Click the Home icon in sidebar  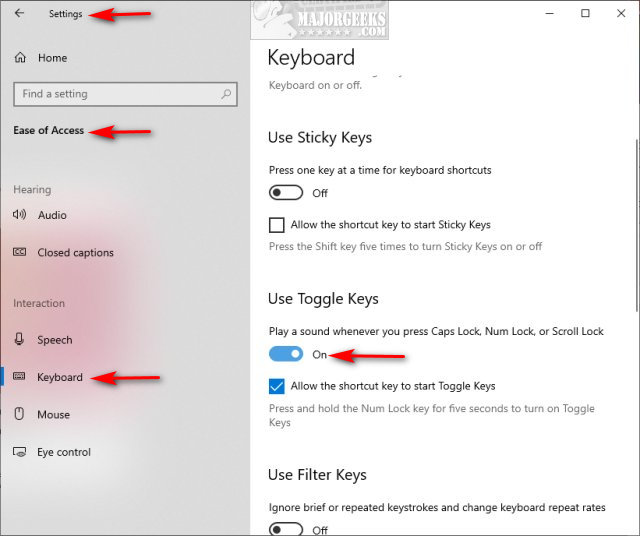(x=20, y=58)
